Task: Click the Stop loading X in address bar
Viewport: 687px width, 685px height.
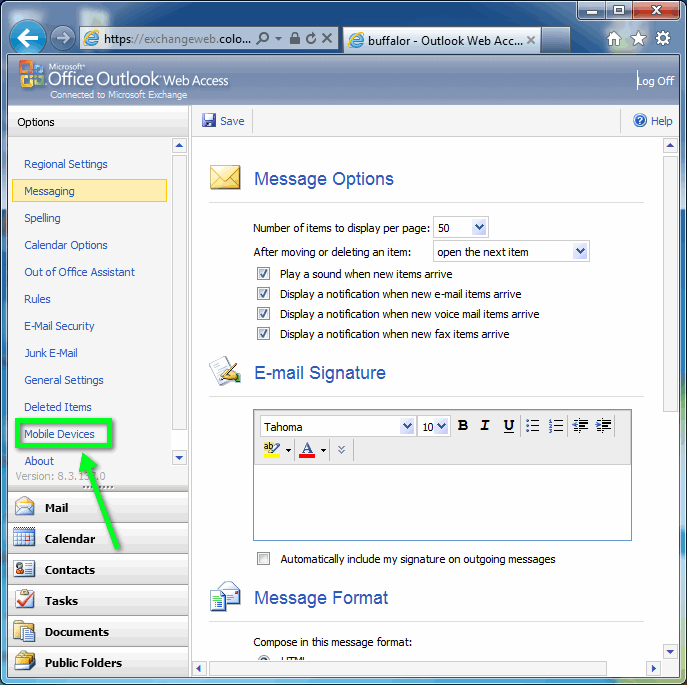Action: (x=327, y=39)
